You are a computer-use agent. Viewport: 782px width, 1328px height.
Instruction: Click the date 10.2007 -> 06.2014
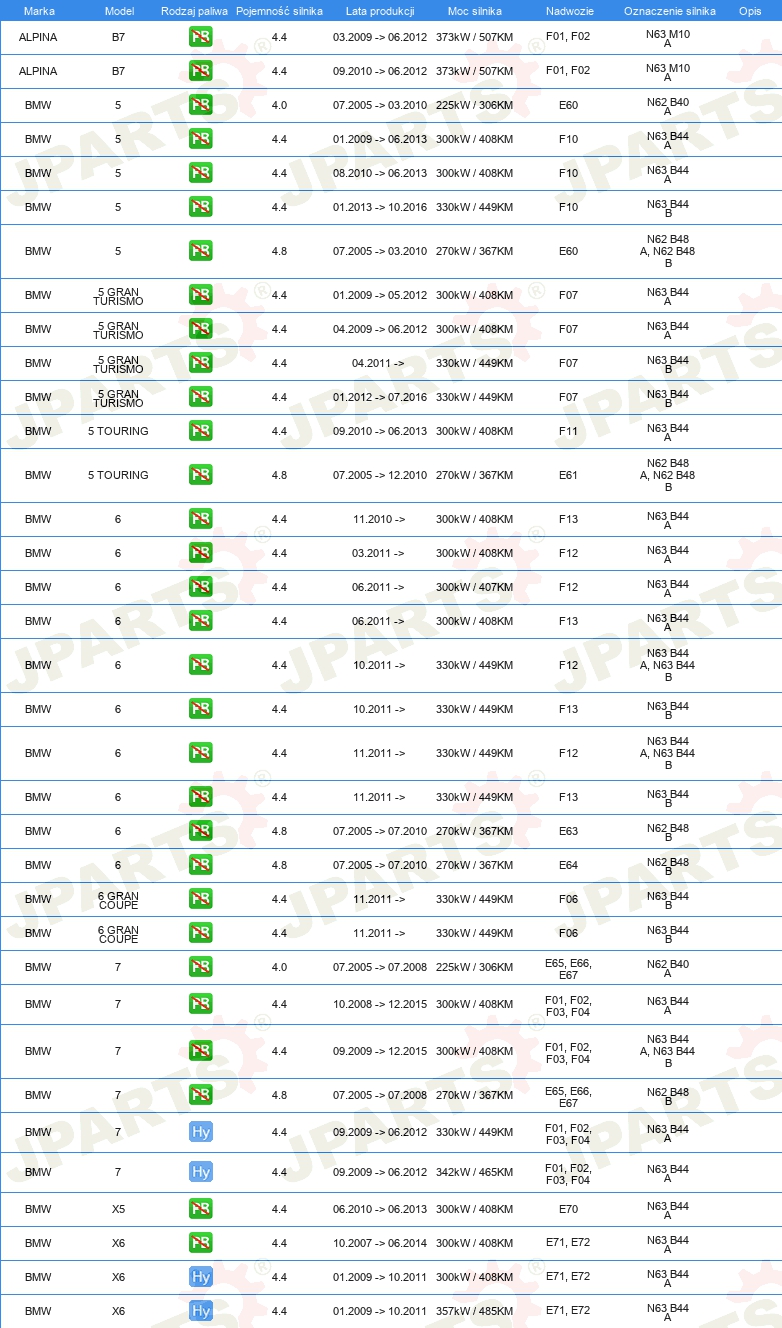(380, 1244)
